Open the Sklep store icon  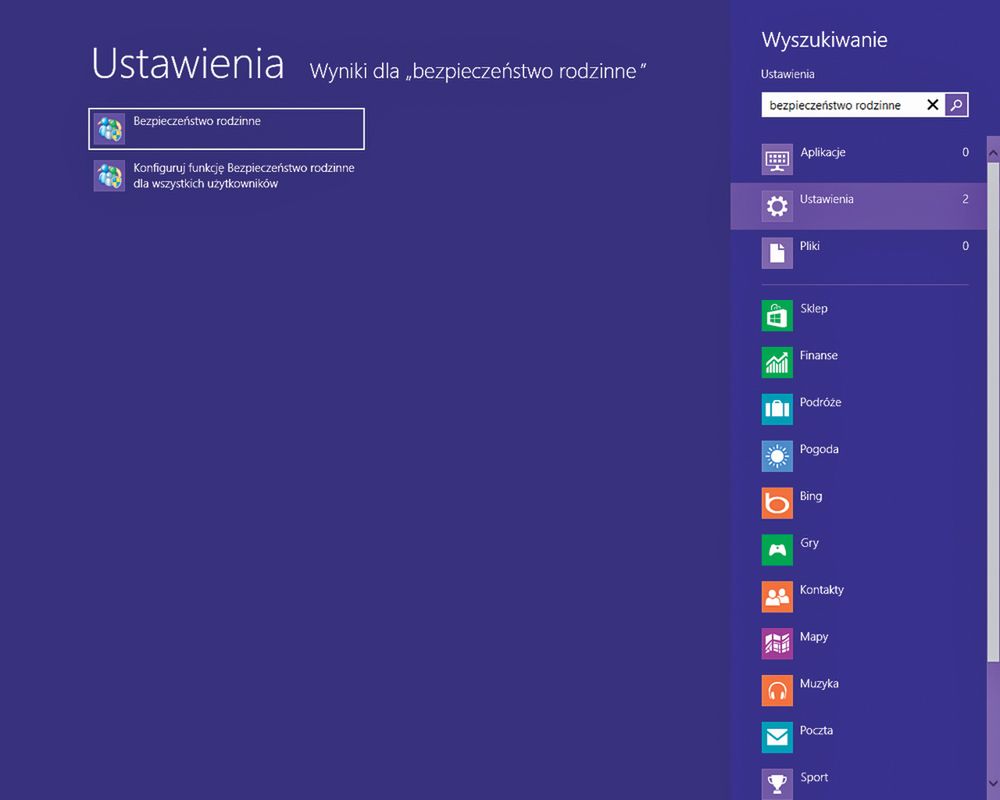coord(777,316)
